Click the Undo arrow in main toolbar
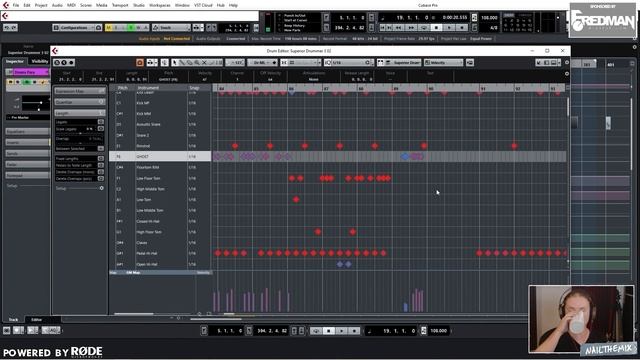640x360 pixels. coord(7,28)
